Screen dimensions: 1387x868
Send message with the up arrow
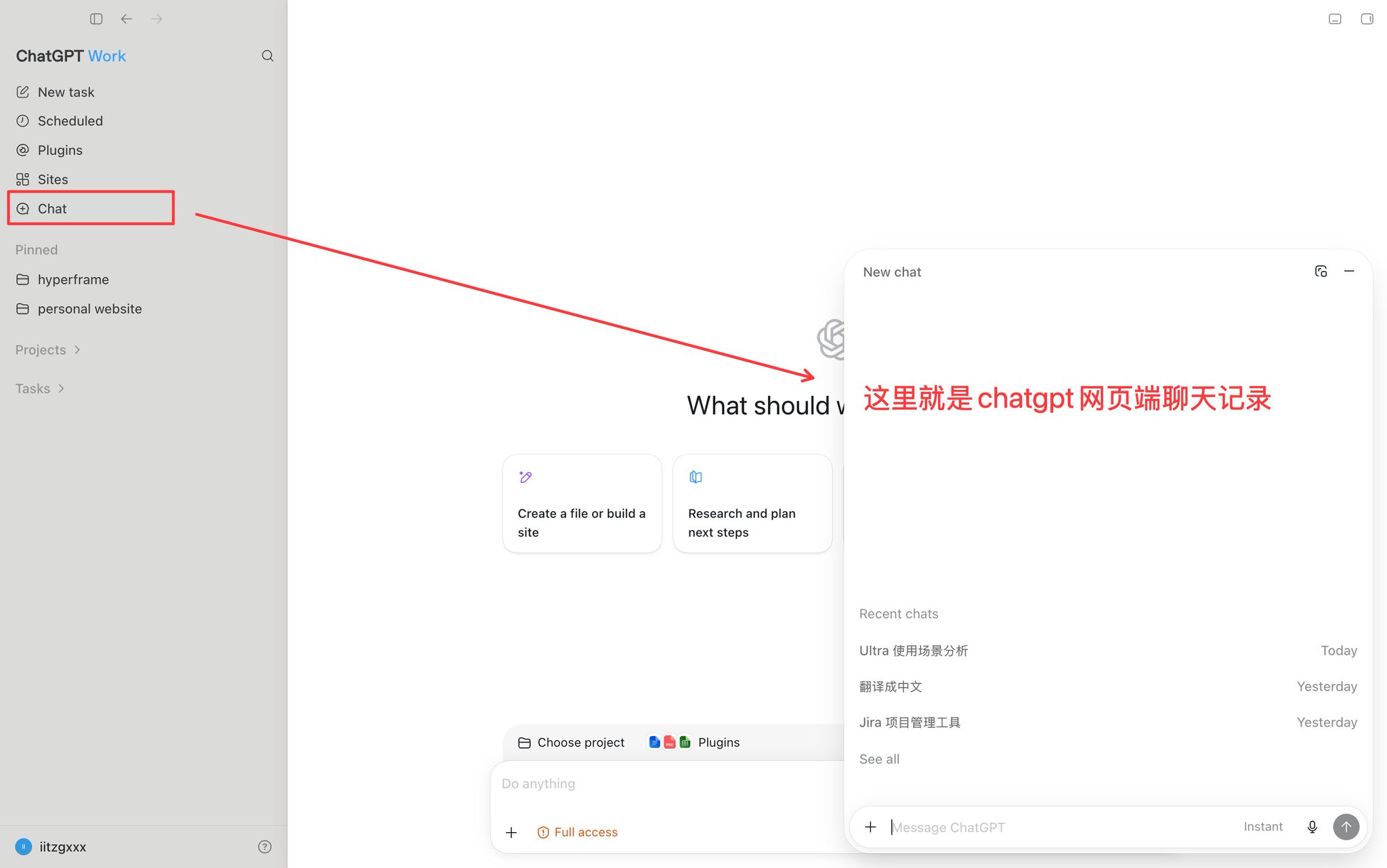pos(1346,827)
